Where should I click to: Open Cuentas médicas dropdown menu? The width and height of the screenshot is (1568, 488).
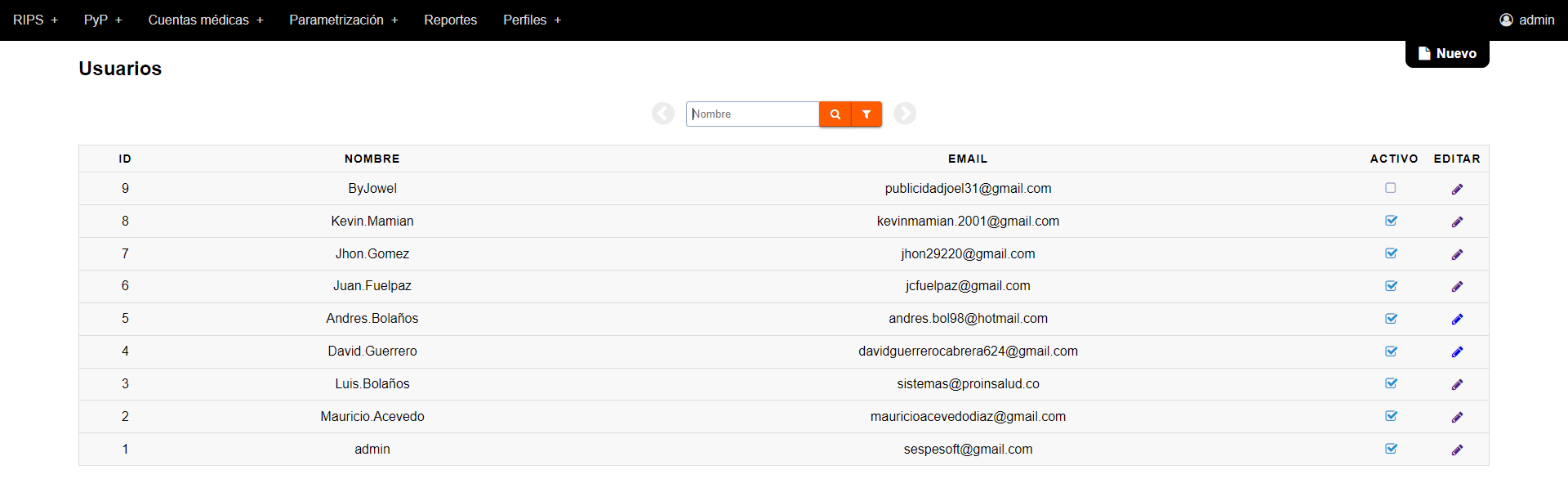click(x=206, y=20)
